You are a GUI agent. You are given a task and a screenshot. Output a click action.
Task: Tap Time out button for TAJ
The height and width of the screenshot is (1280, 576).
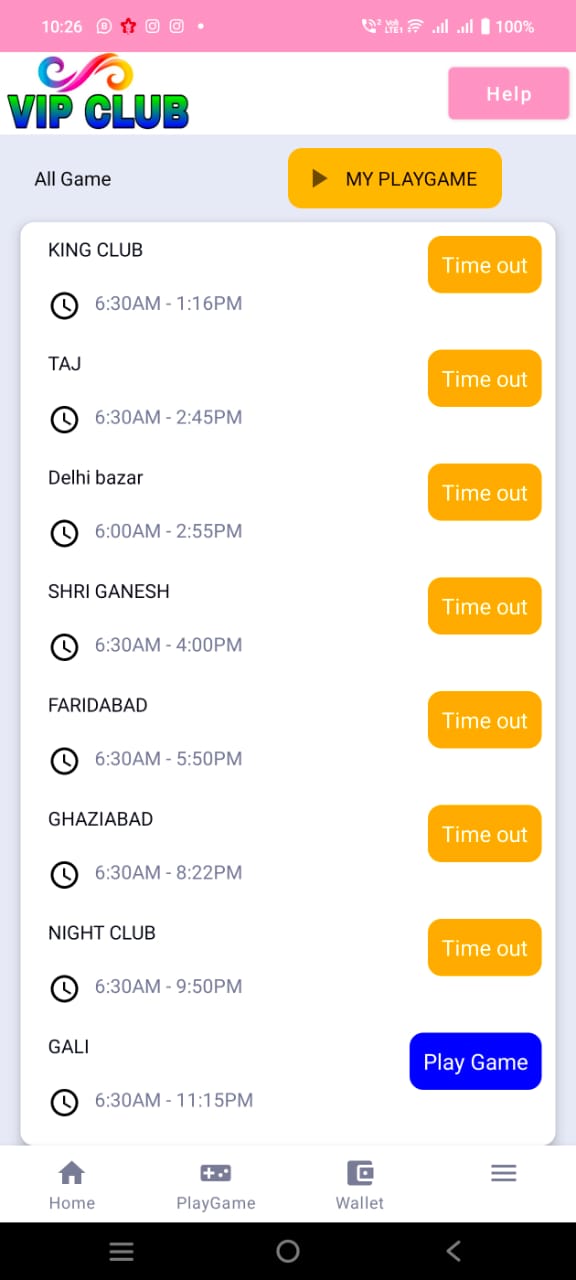[x=485, y=378]
